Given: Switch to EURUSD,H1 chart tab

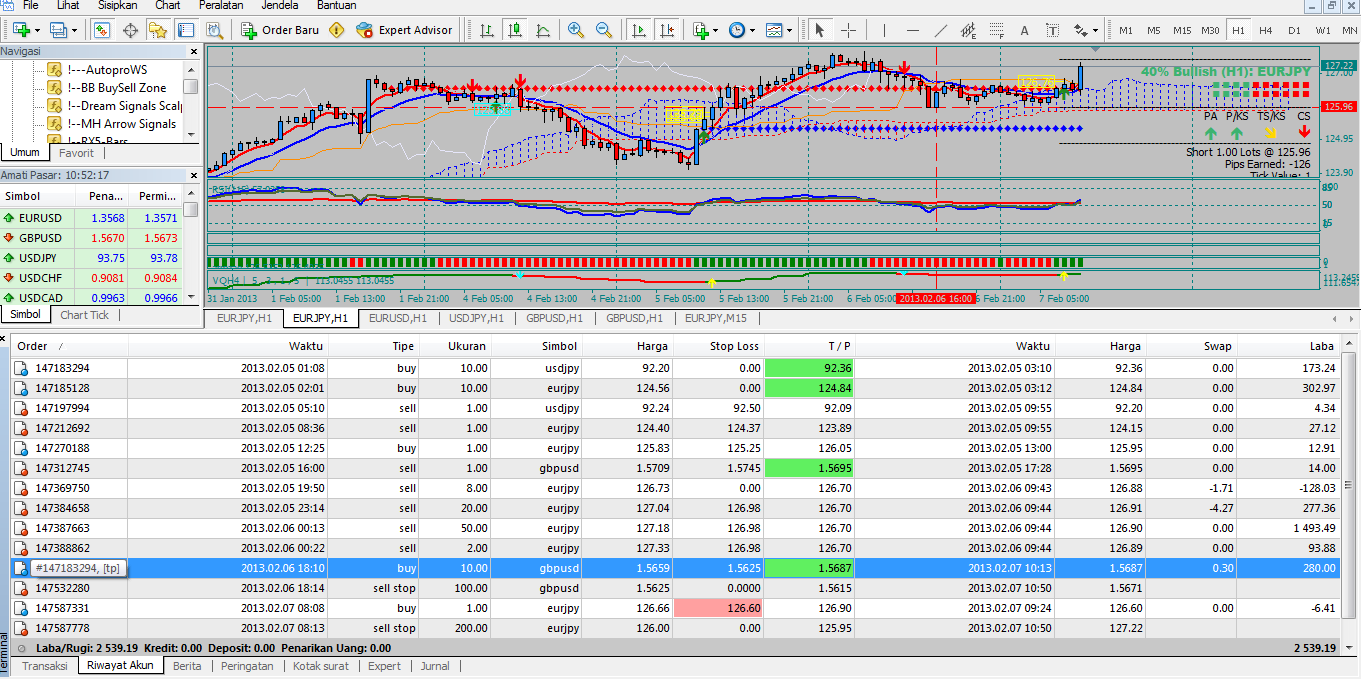Looking at the screenshot, I should [398, 318].
